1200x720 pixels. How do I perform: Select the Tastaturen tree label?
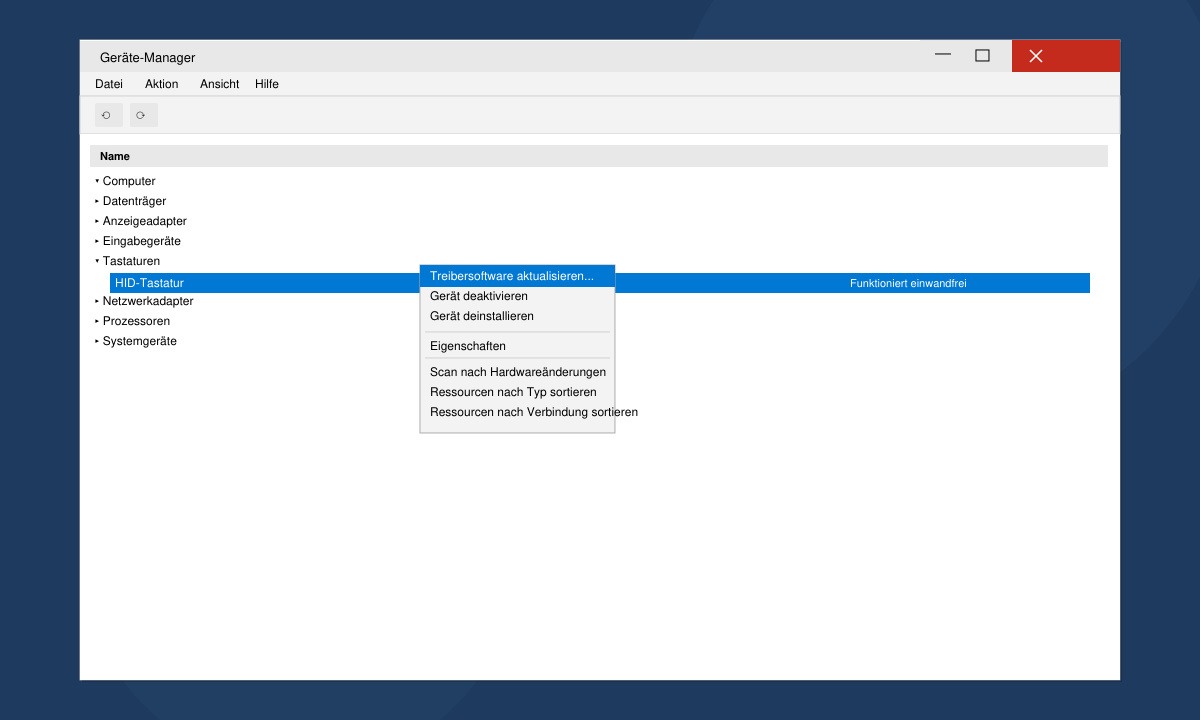[x=131, y=261]
